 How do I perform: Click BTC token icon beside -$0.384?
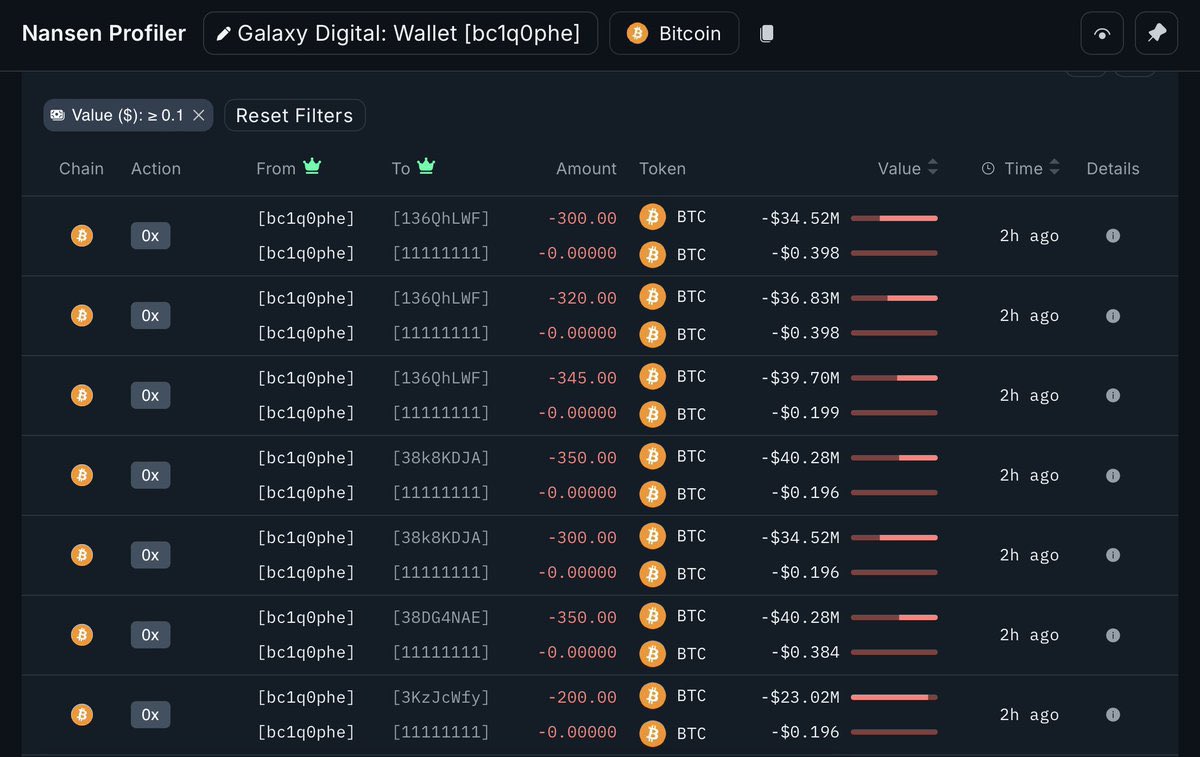pyautogui.click(x=653, y=654)
